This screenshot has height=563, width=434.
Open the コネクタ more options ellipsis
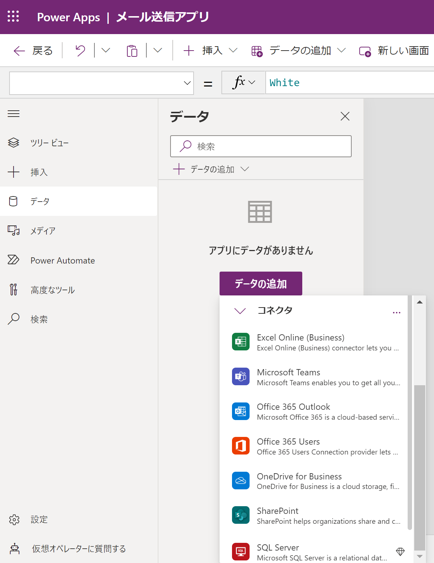coord(396,312)
